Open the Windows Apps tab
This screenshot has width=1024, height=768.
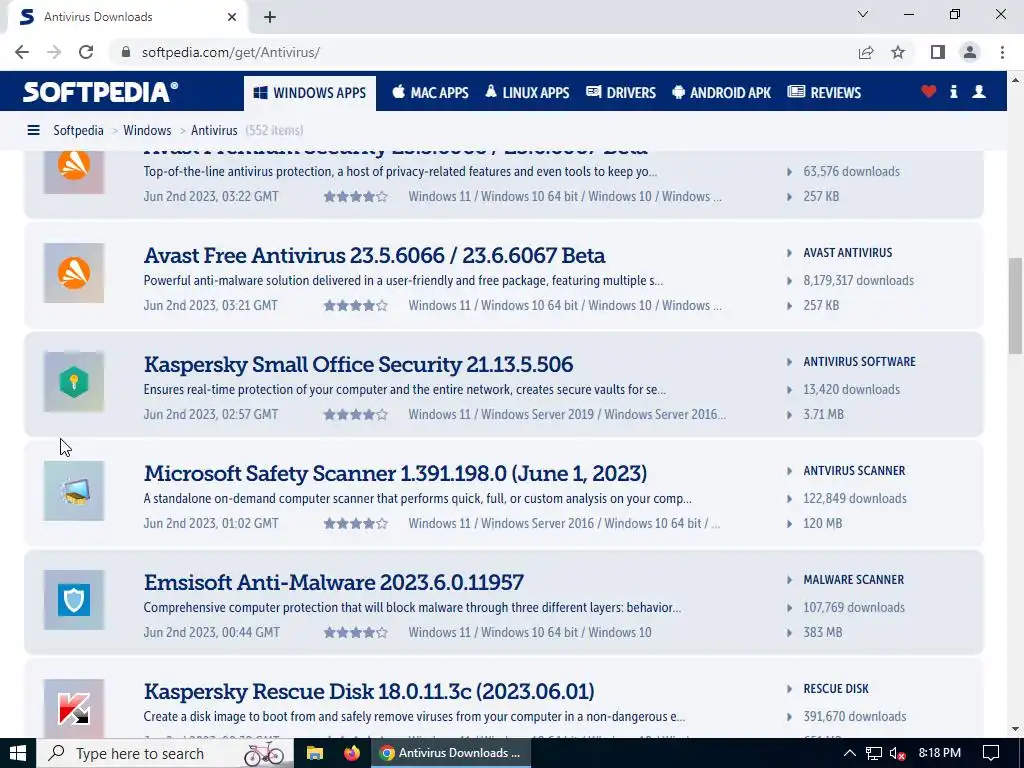310,93
